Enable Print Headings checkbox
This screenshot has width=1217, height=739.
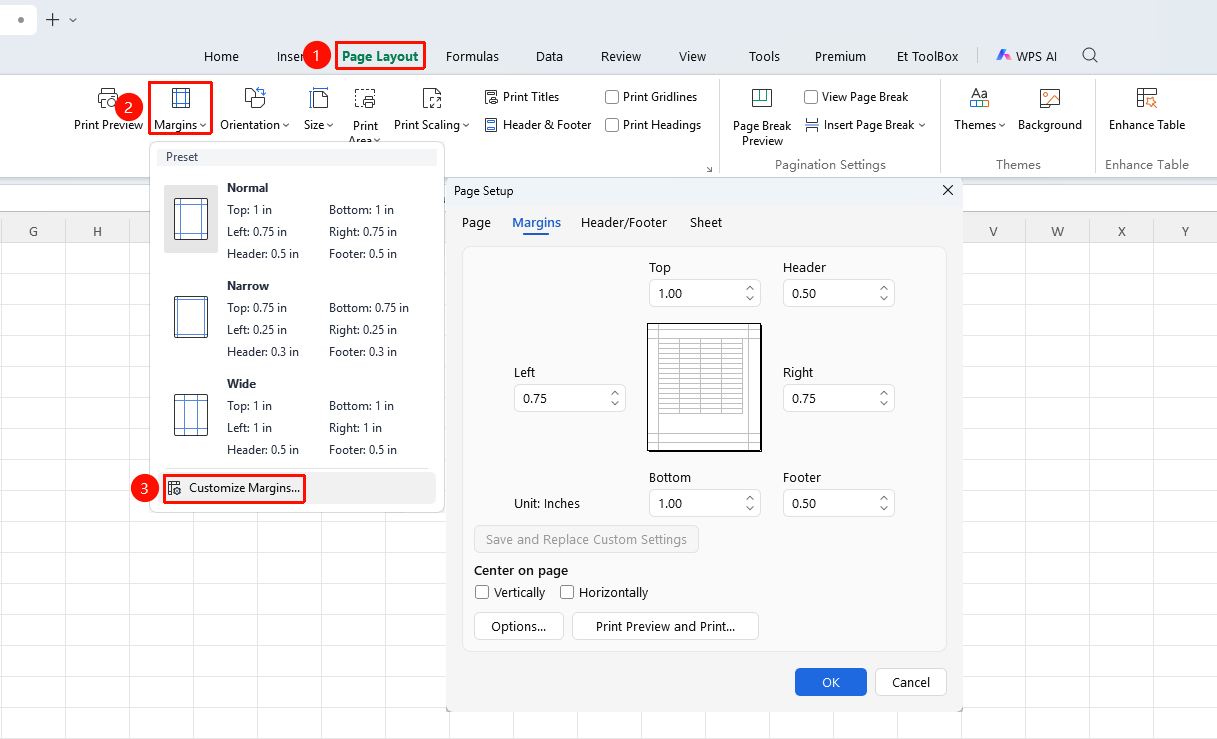point(612,125)
